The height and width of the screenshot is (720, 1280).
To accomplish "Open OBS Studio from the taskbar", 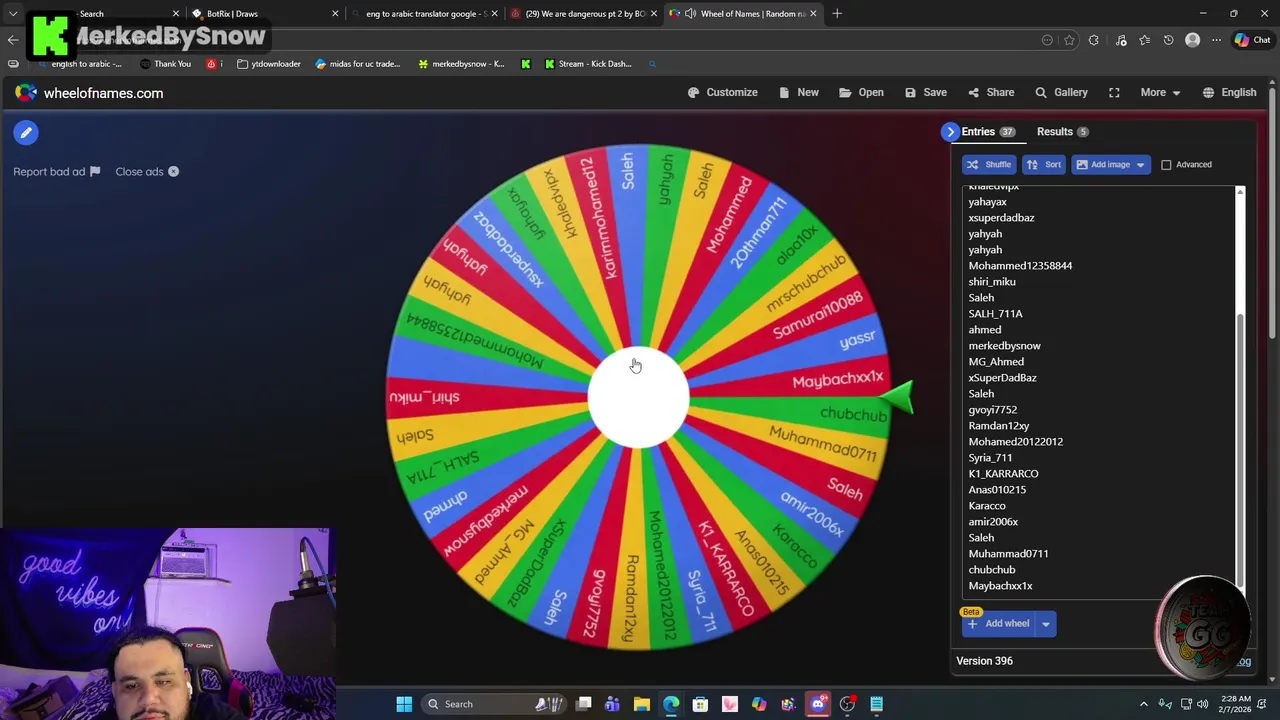I will pos(847,704).
